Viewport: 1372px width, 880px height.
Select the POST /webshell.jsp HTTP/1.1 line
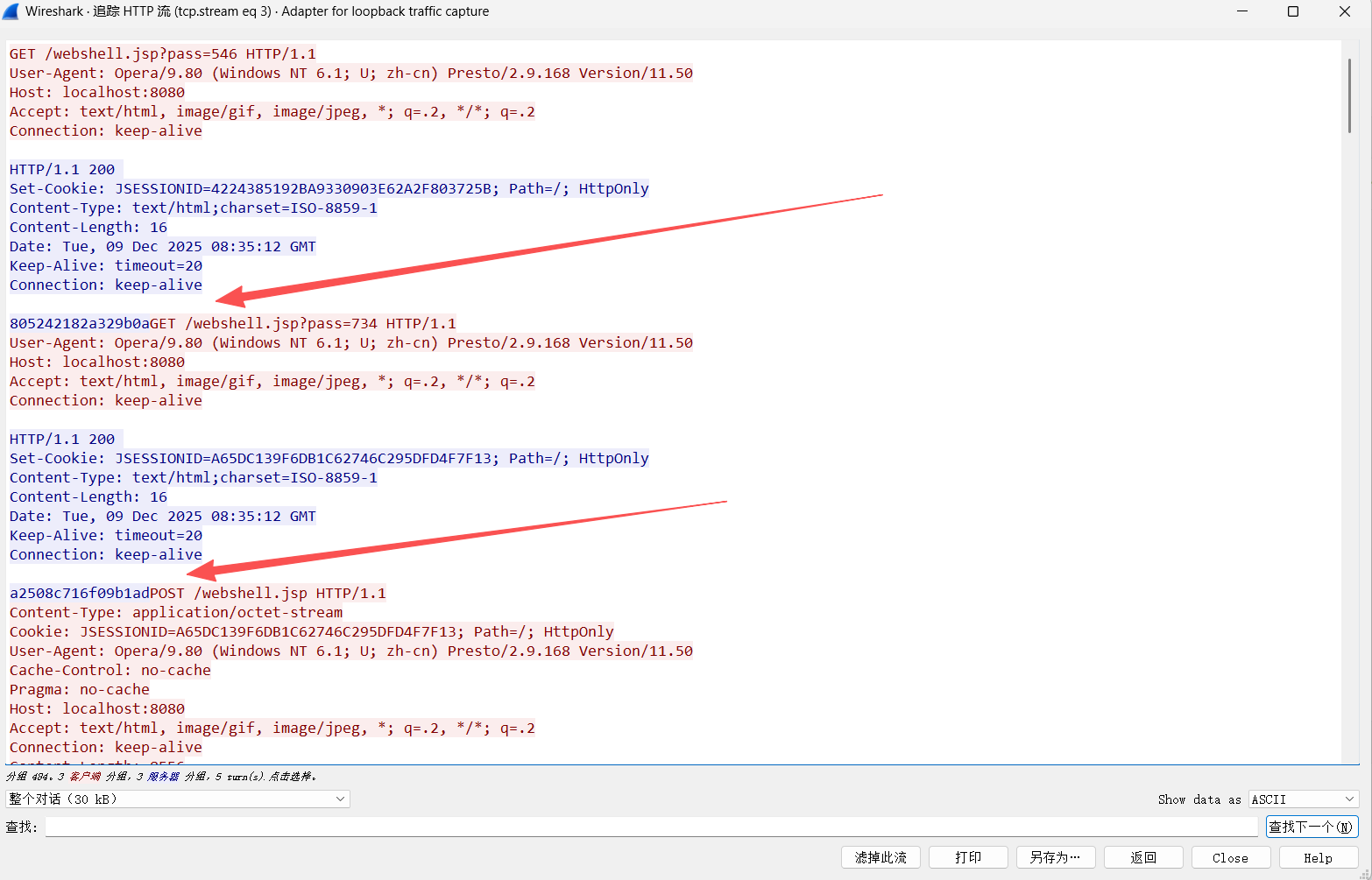[x=267, y=593]
